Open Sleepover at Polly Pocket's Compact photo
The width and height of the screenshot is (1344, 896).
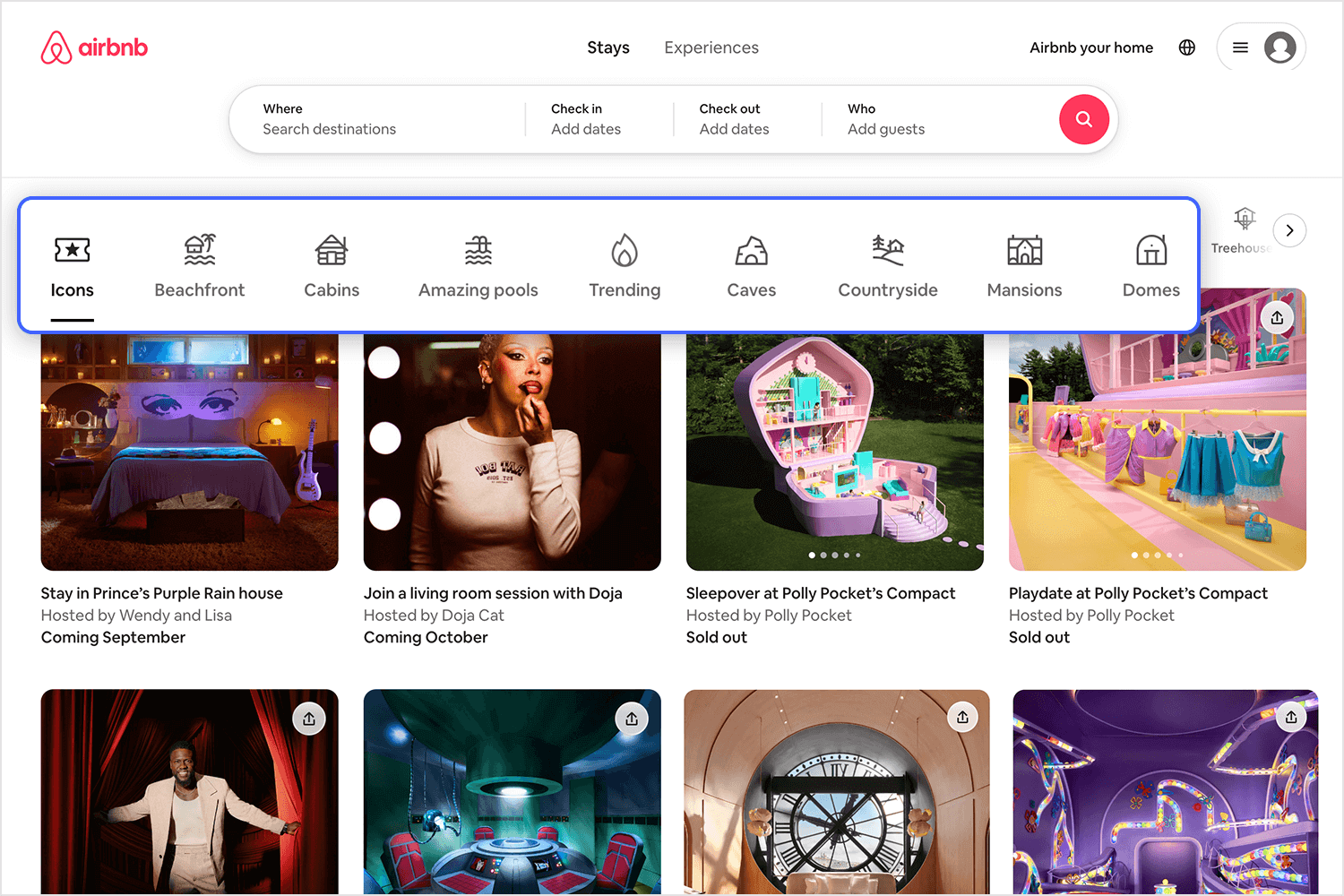click(835, 452)
